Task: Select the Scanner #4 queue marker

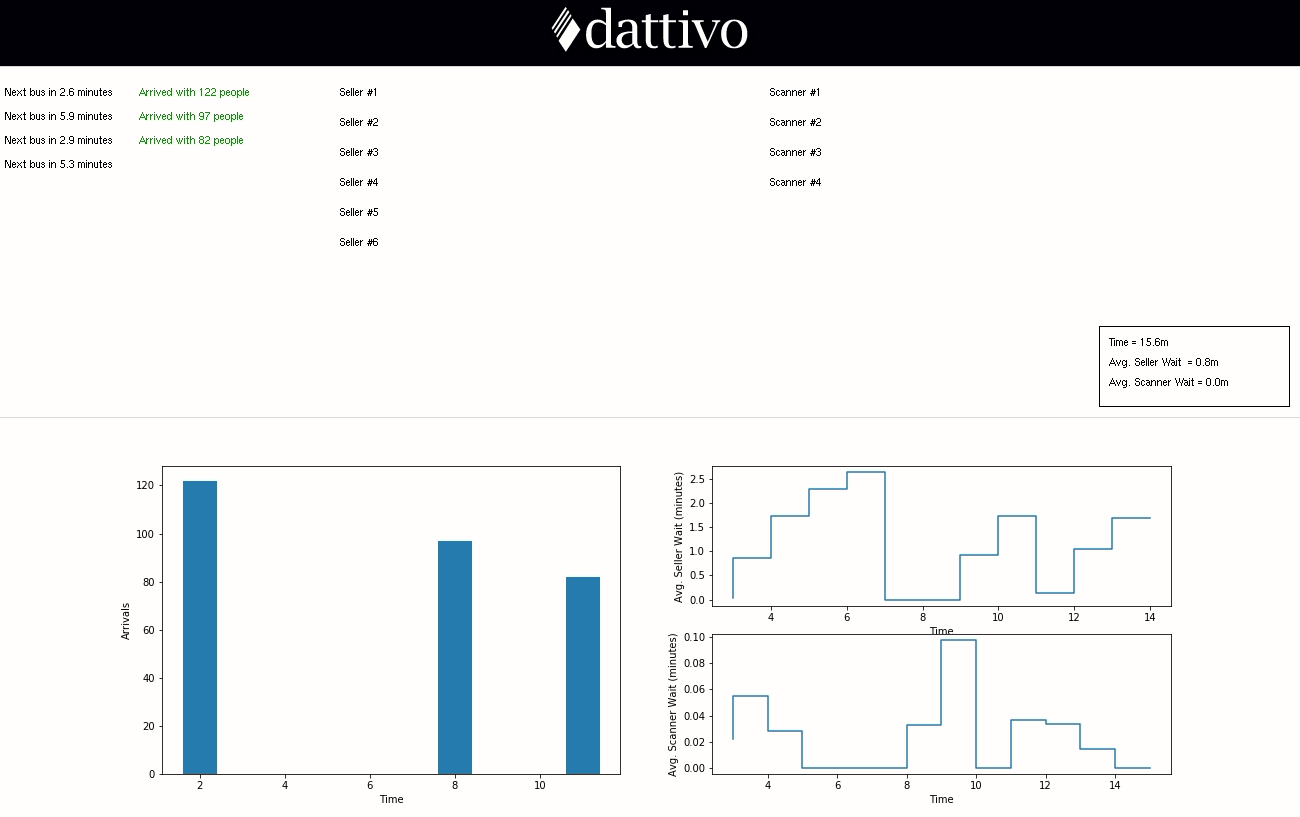Action: tap(795, 182)
